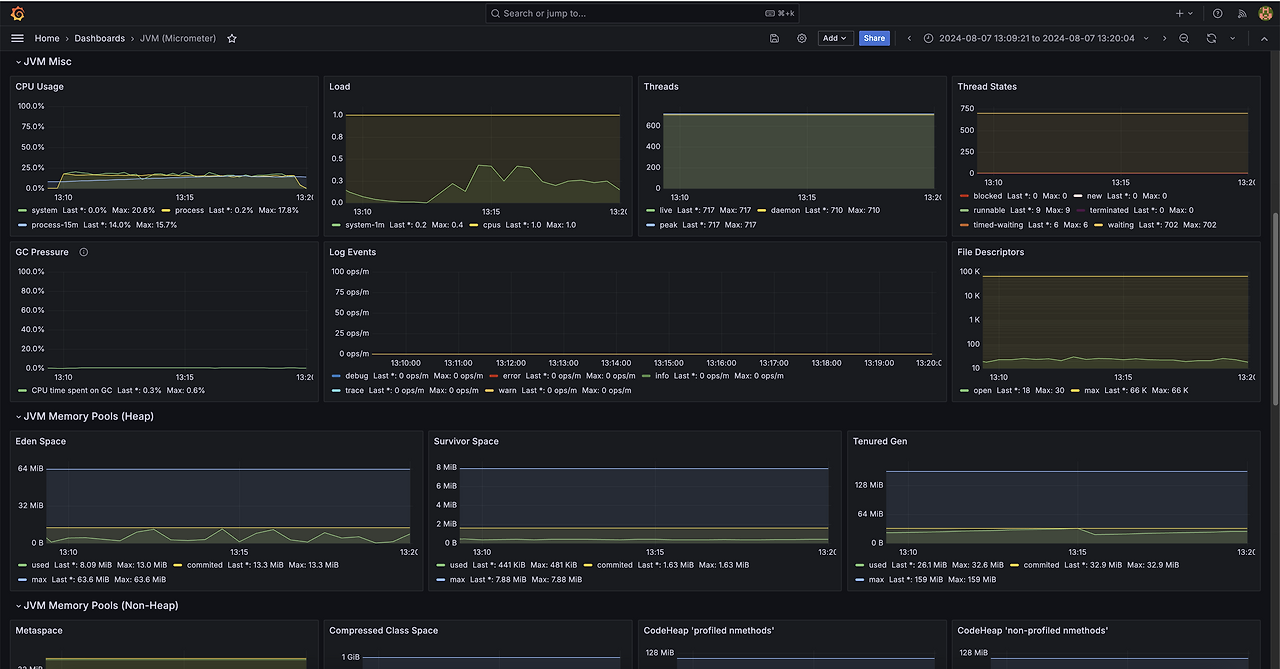Click the Share button
Screen dimensions: 1280x669
click(874, 38)
